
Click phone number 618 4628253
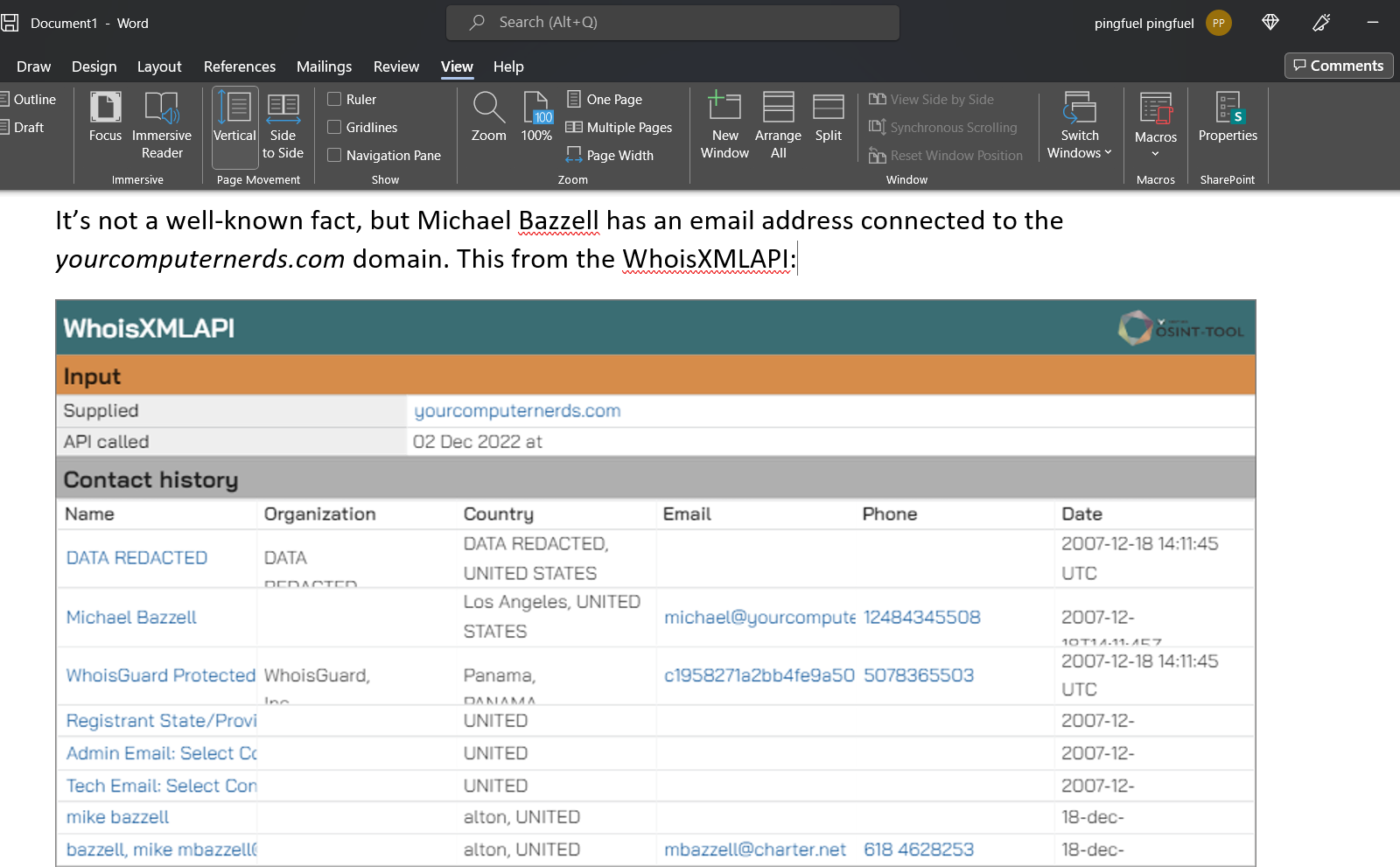pos(919,850)
